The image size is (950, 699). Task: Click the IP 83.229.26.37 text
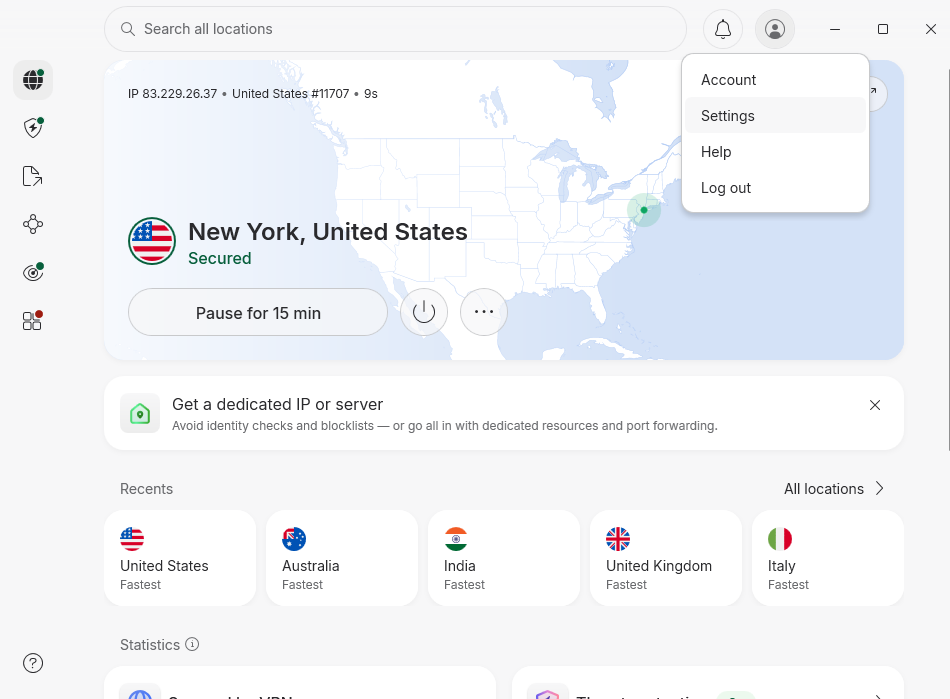[x=172, y=94]
